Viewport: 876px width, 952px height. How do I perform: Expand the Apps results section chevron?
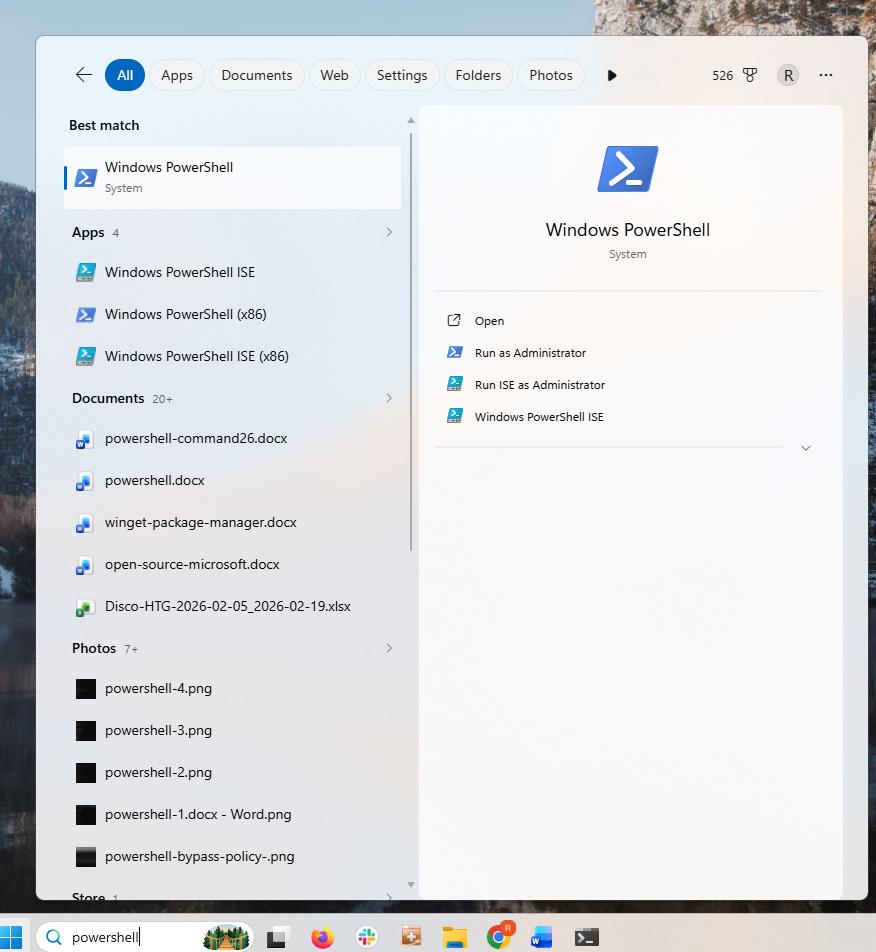pos(389,233)
